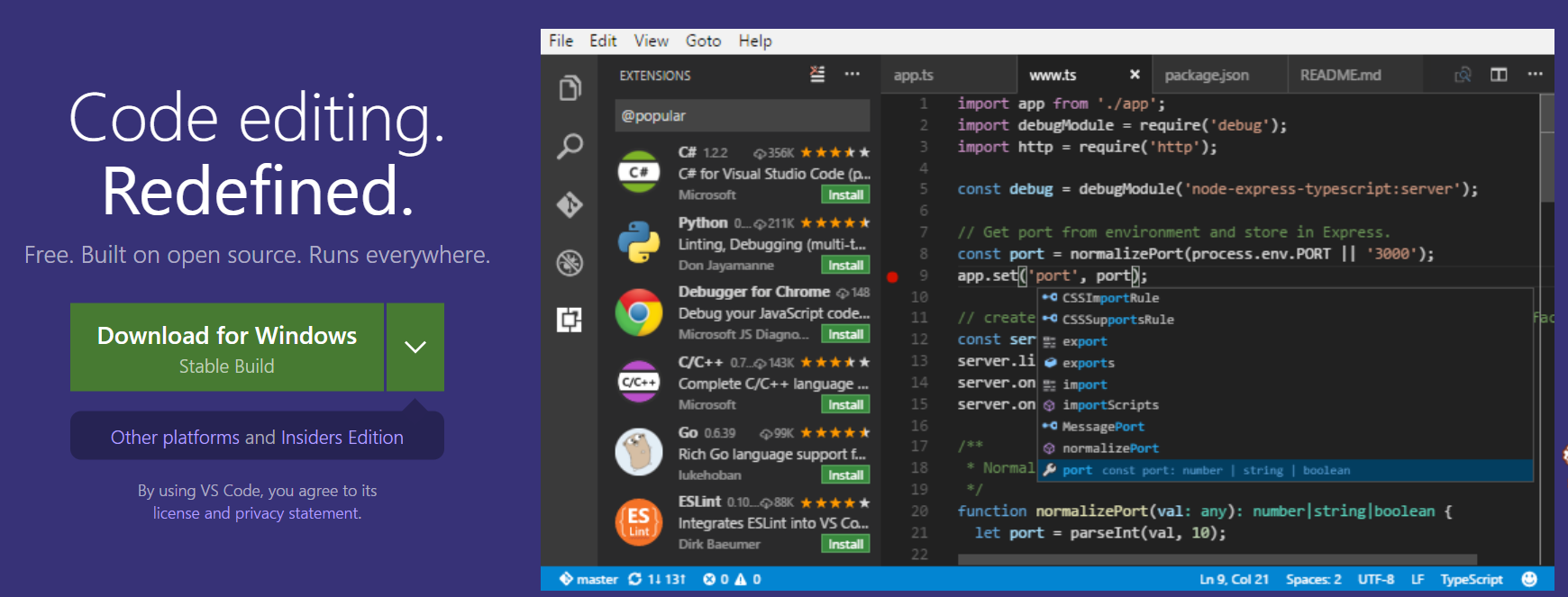Click the sync changes icon in status bar
Viewport: 1568px width, 597px height.
point(635,579)
